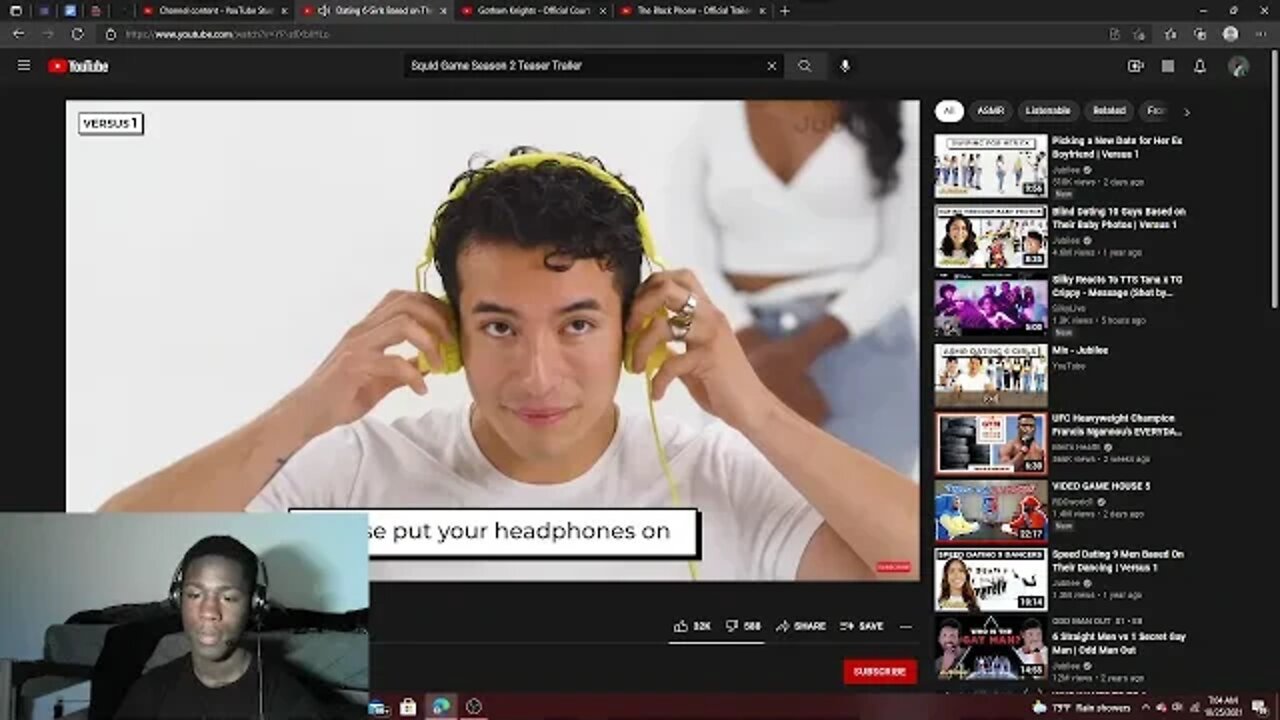Click the like/dislike ratio bar
1280x720 pixels.
[715, 641]
